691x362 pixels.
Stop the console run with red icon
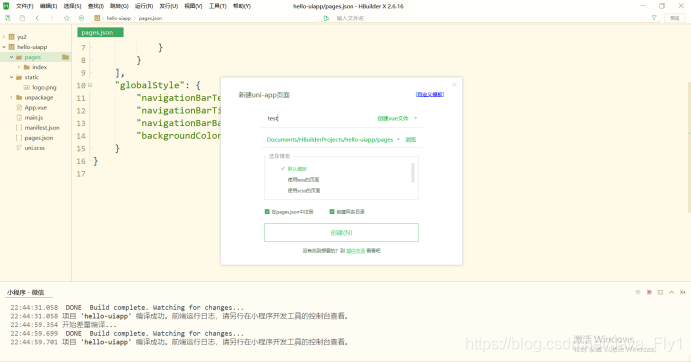point(649,292)
